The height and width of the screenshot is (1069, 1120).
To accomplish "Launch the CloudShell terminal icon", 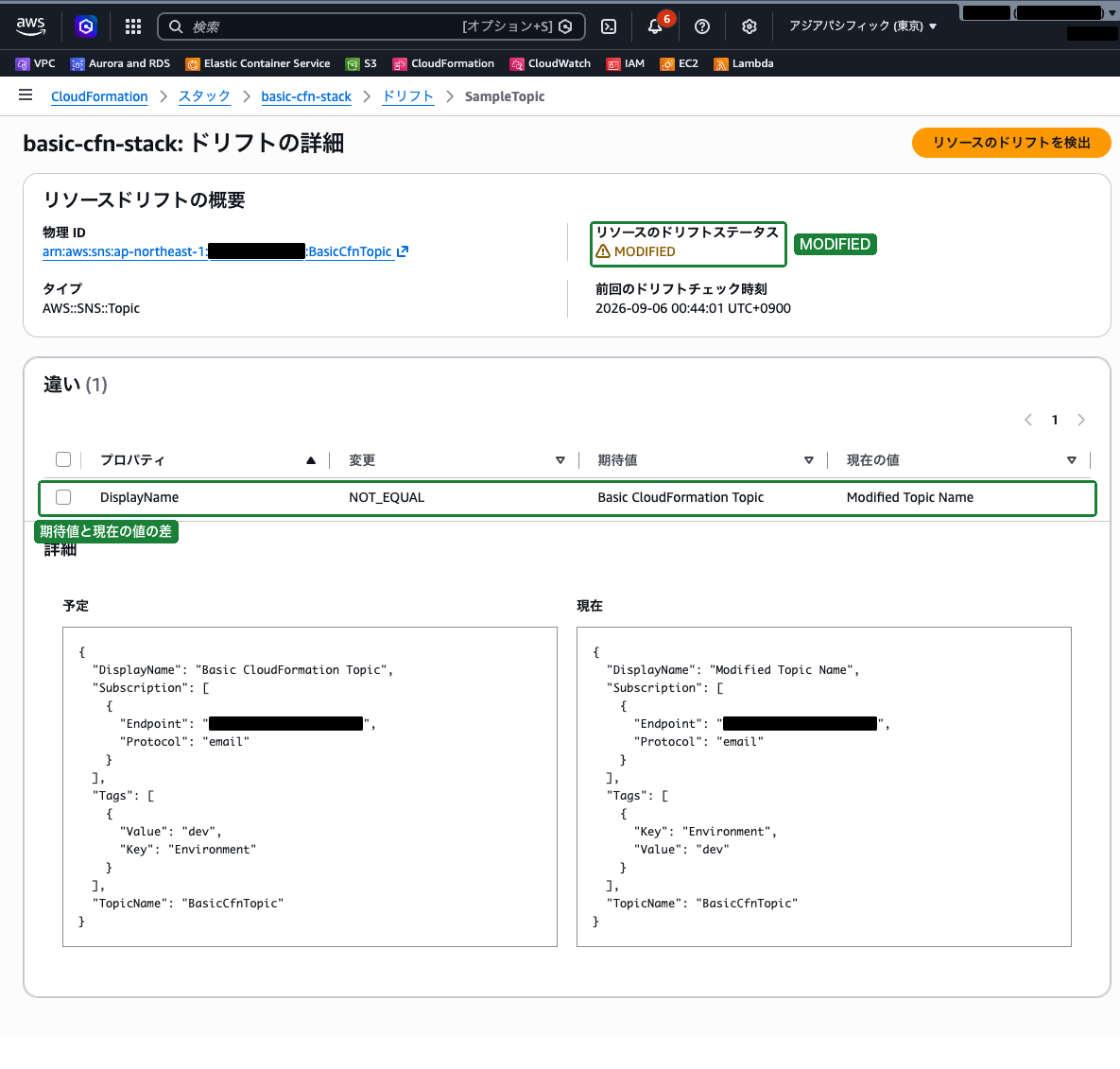I will tap(609, 26).
